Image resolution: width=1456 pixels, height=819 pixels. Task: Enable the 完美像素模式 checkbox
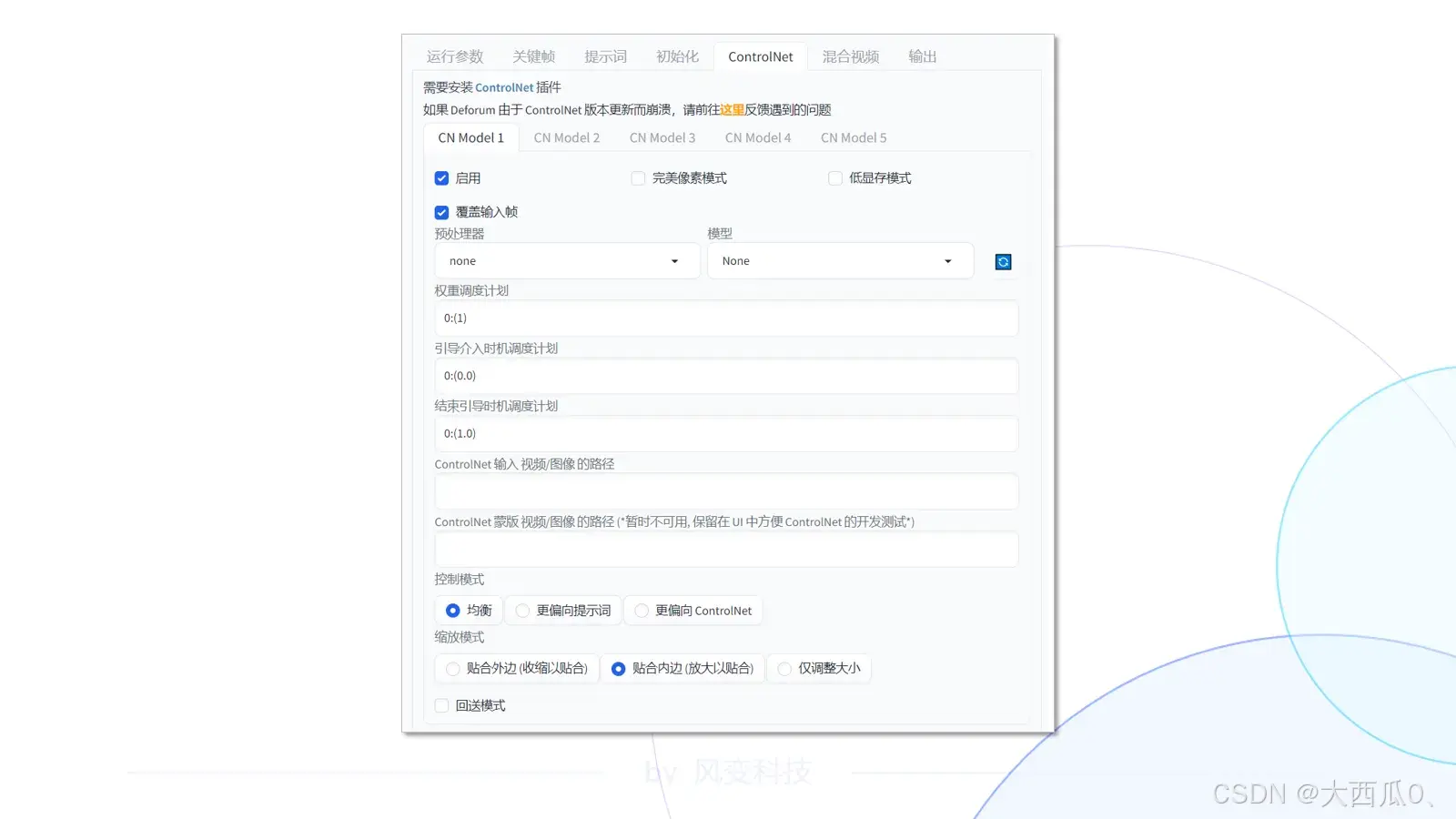coord(638,178)
